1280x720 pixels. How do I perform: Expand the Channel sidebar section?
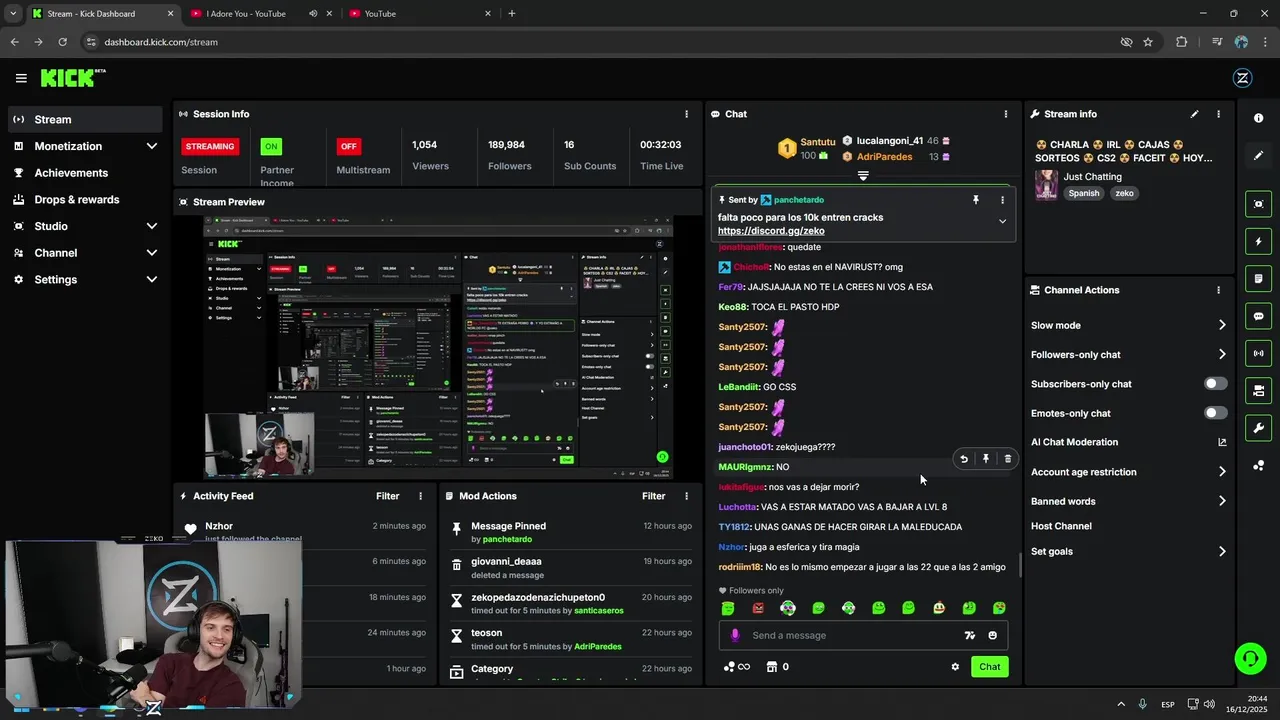pyautogui.click(x=152, y=253)
